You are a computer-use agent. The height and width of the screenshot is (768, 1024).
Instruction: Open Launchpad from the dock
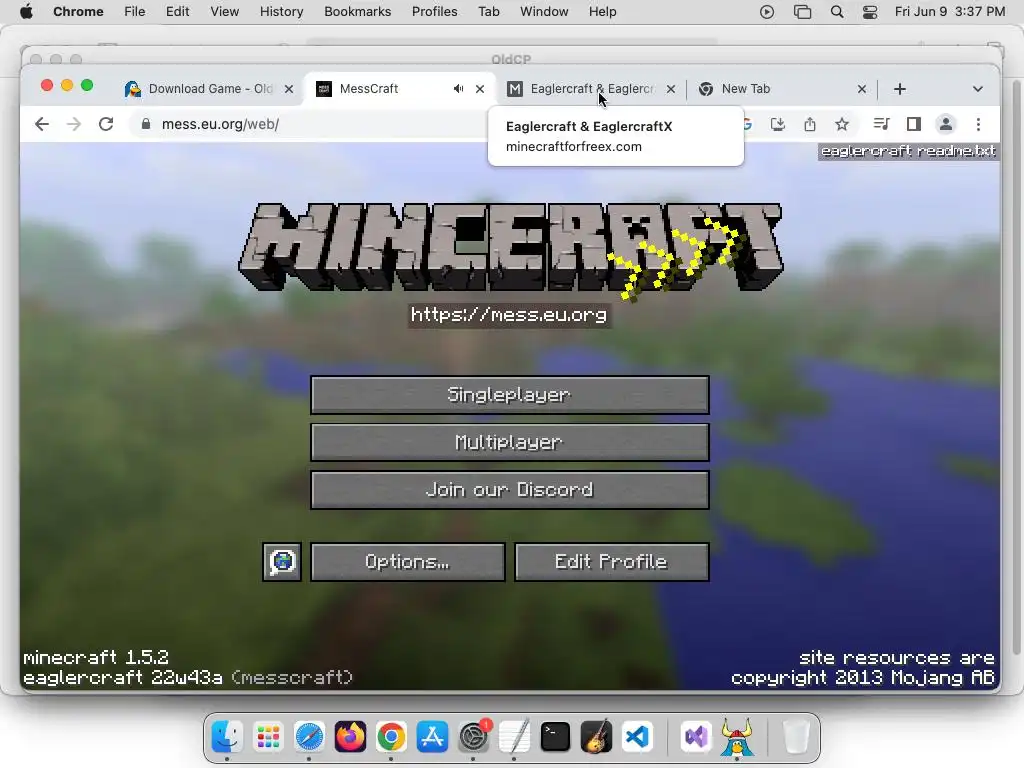pos(268,737)
